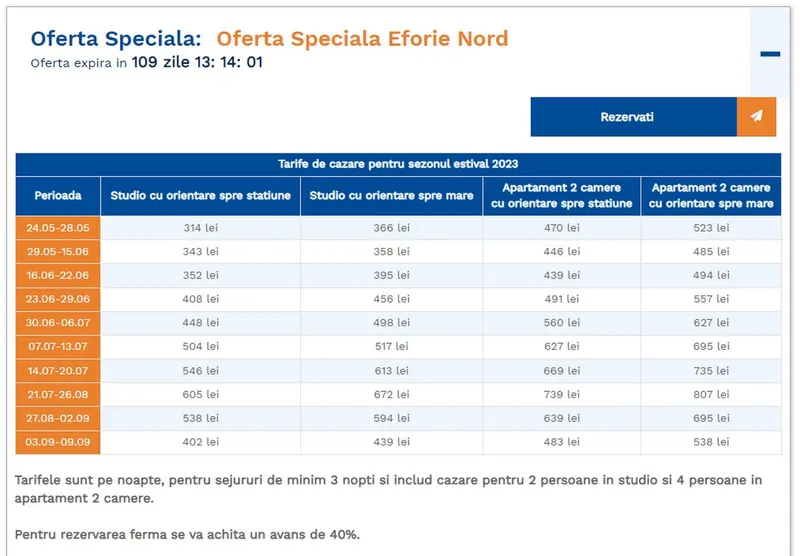
Task: Click the Tarife de cazare table title
Action: [398, 164]
